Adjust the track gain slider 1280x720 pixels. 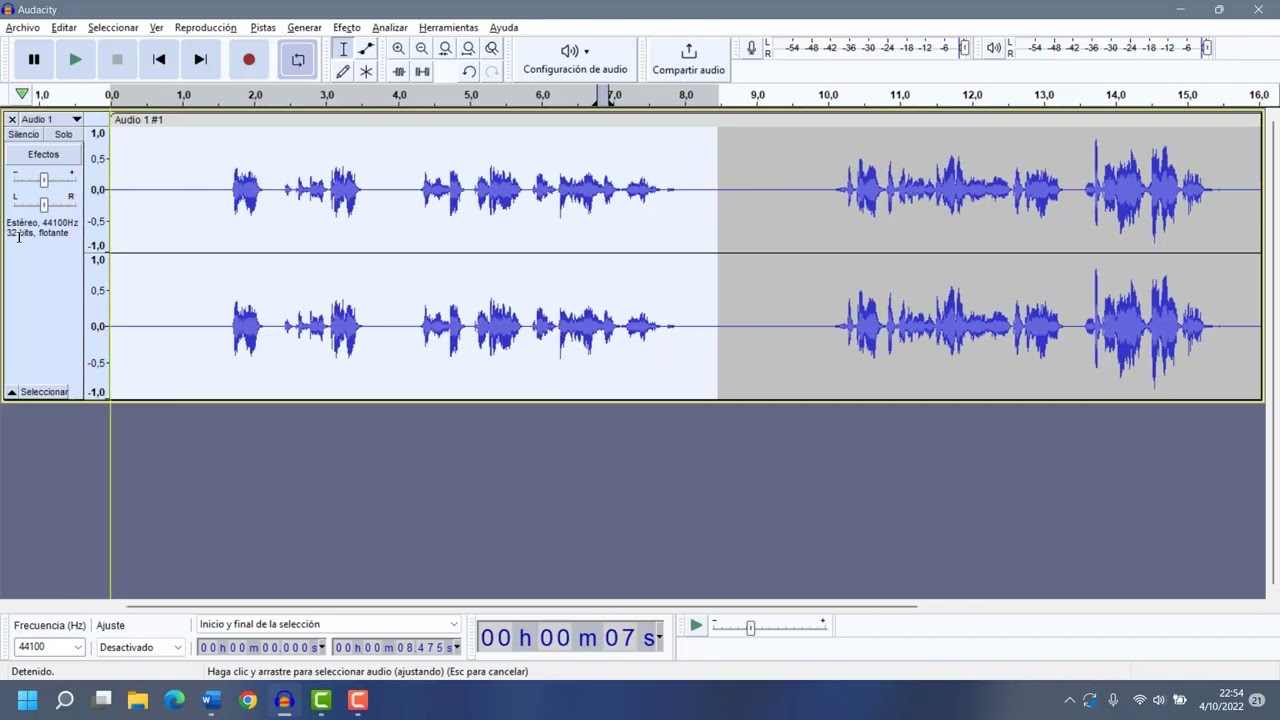pyautogui.click(x=43, y=180)
